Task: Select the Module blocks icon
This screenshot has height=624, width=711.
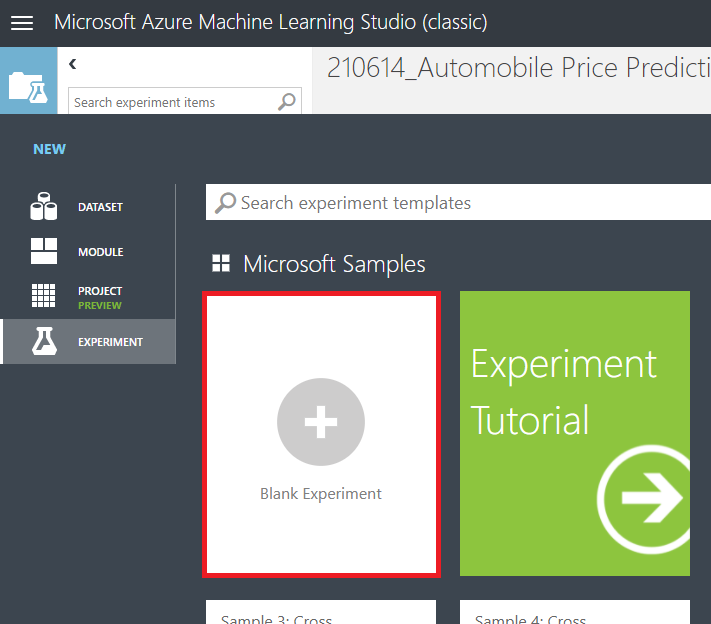Action: pyautogui.click(x=44, y=251)
